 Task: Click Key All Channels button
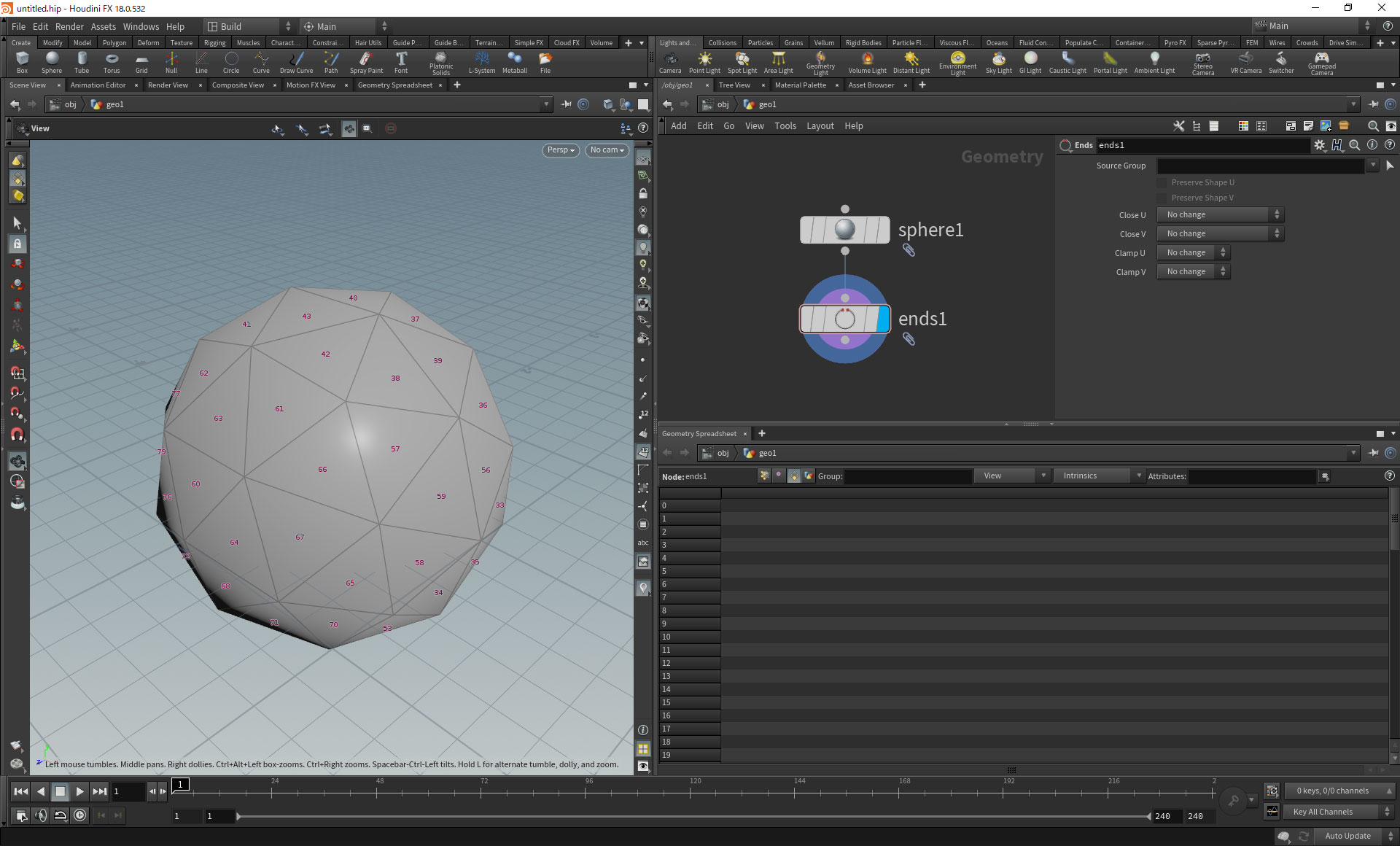(1336, 812)
